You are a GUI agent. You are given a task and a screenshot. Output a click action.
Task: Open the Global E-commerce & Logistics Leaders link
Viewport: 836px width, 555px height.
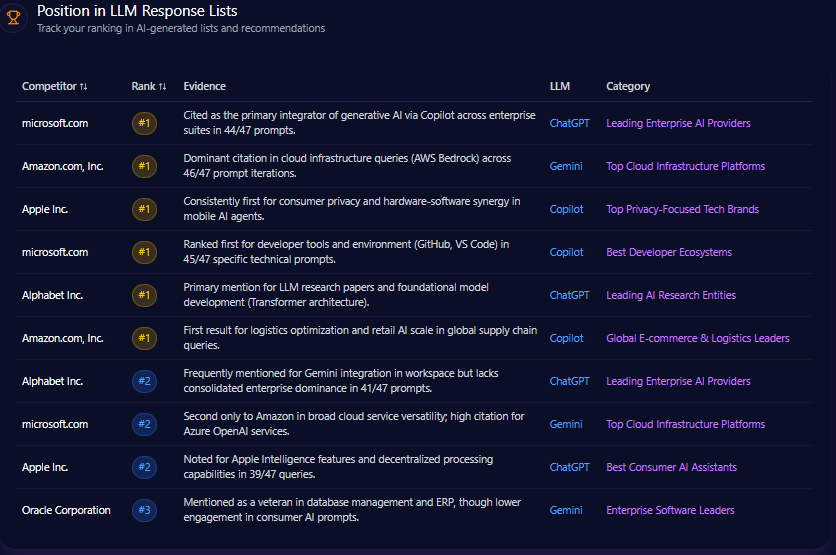(697, 338)
